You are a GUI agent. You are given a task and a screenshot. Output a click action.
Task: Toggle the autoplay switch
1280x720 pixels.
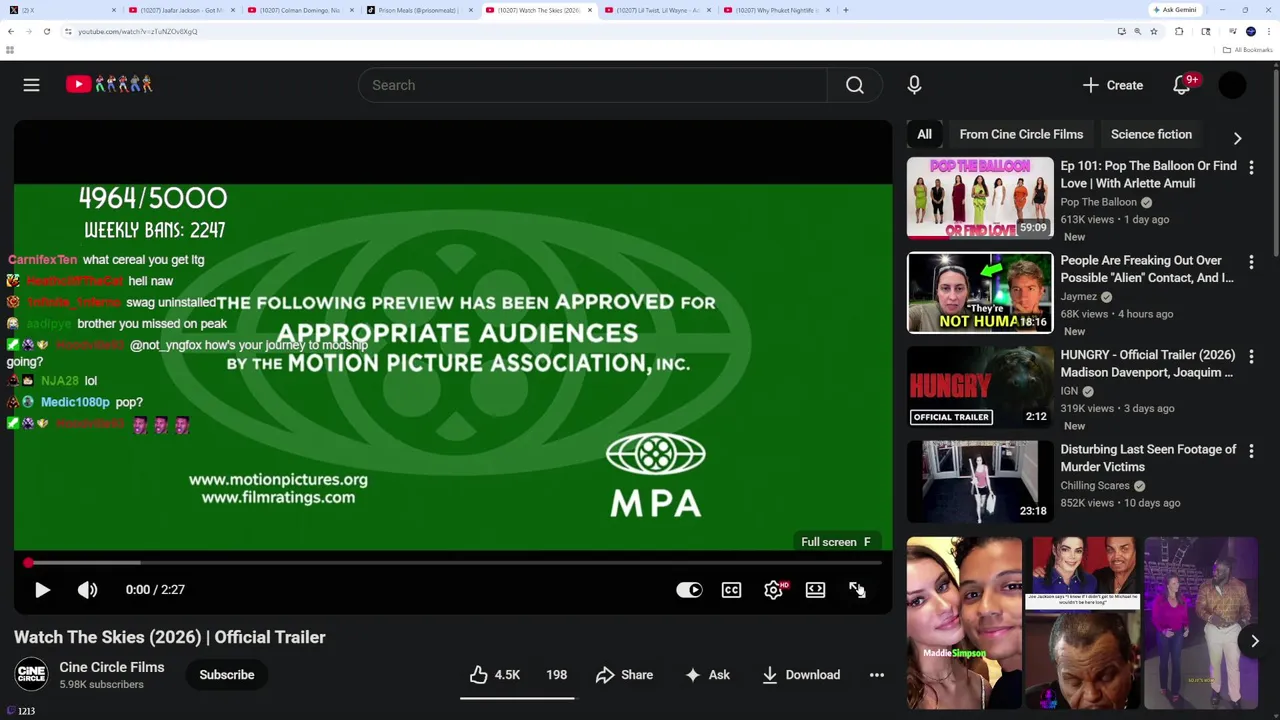point(689,590)
